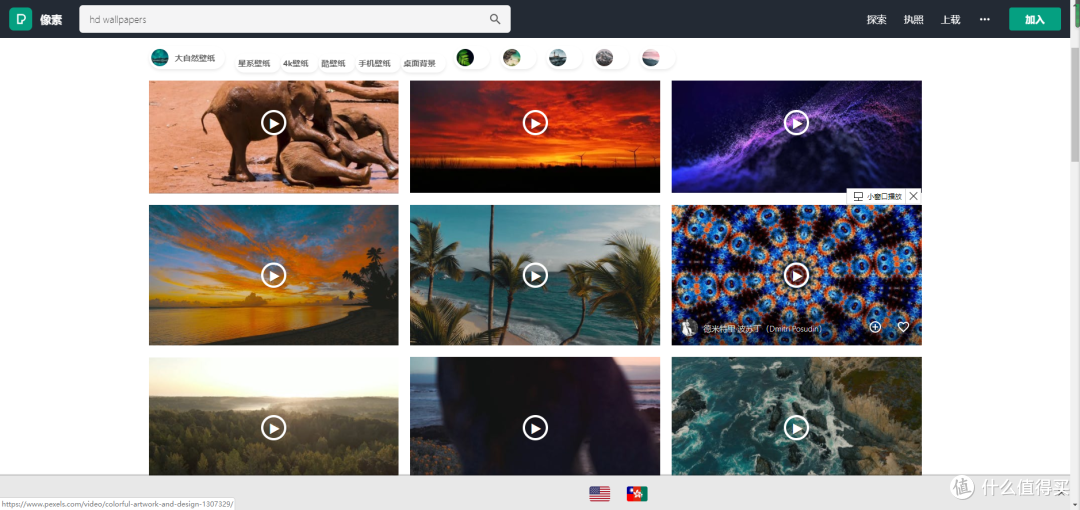Play the purple particle wave video

(796, 123)
